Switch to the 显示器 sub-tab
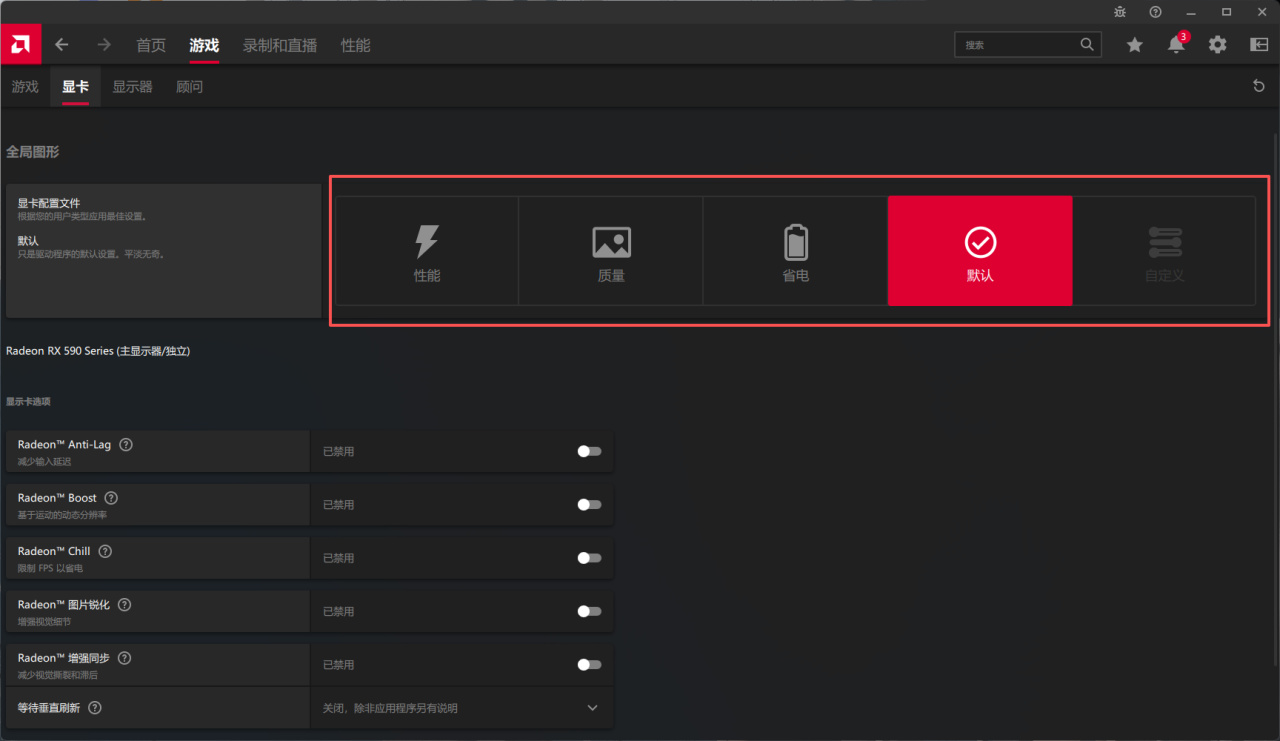This screenshot has height=741, width=1280. pos(132,87)
